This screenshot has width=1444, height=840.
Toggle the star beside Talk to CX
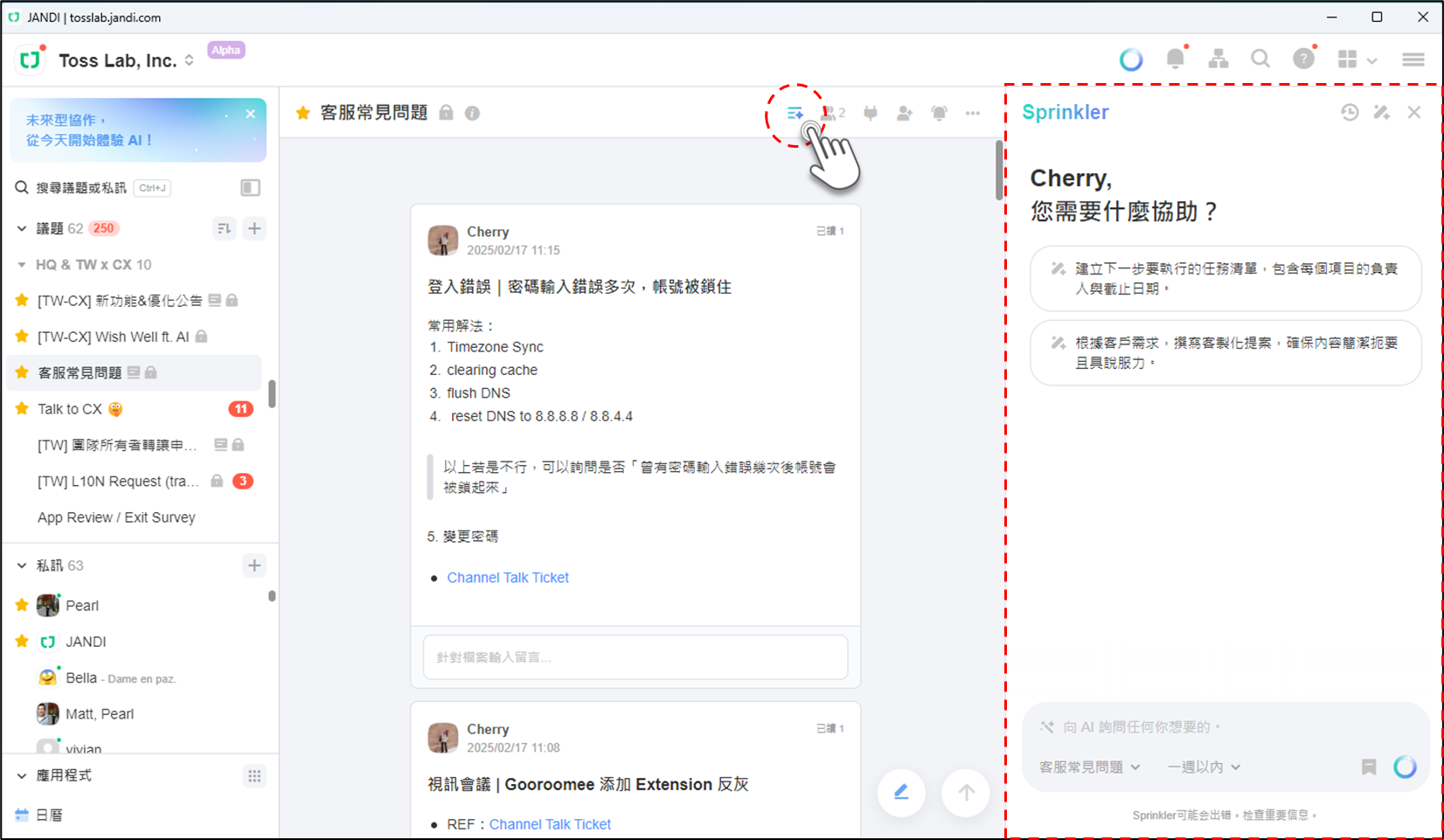(23, 409)
